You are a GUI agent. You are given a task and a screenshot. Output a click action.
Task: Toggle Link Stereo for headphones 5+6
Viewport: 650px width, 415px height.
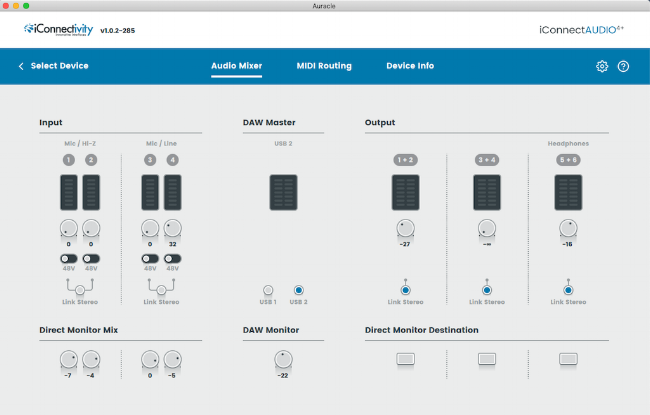pos(568,290)
